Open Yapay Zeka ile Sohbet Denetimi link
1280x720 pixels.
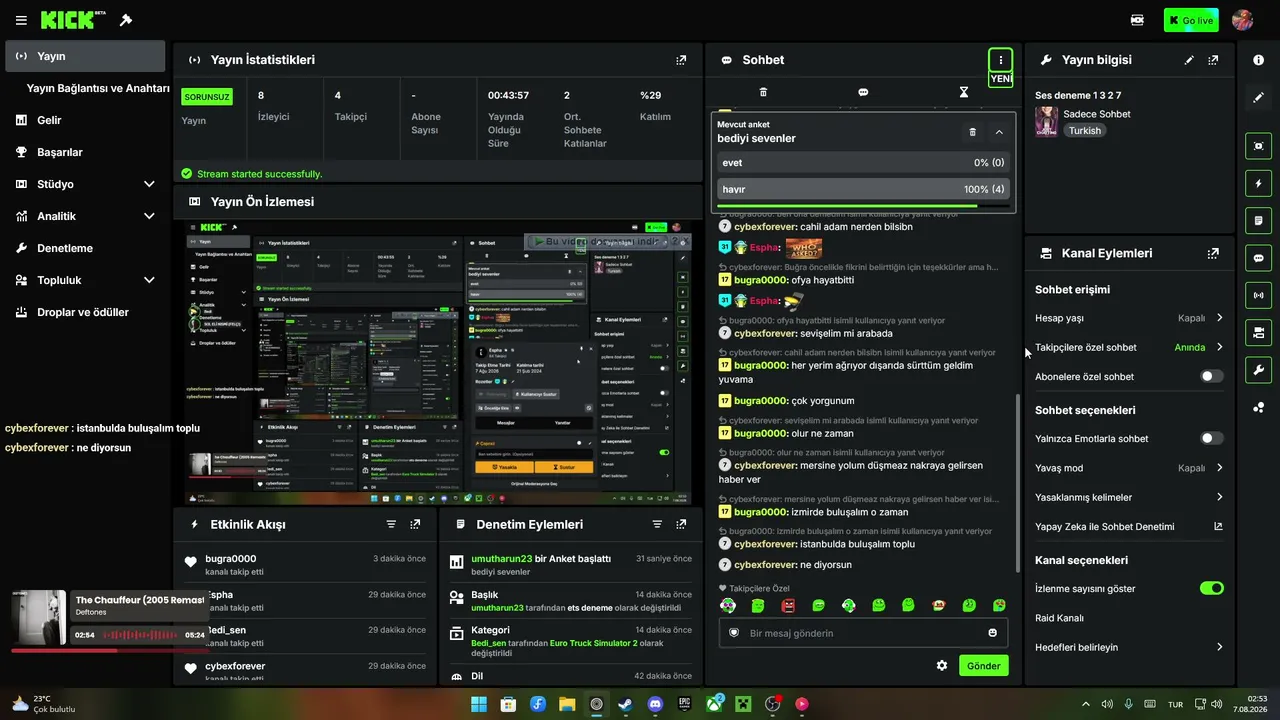coord(1129,526)
